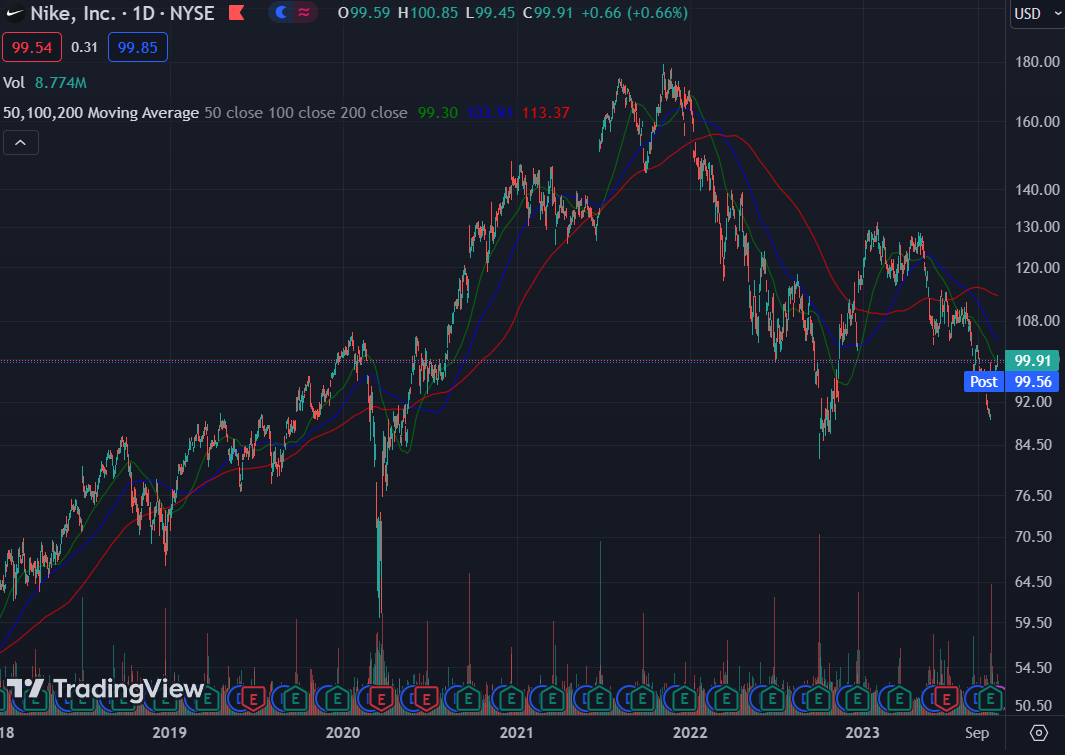Open the first red earnings marker after 2020
The image size is (1065, 755).
[x=380, y=698]
